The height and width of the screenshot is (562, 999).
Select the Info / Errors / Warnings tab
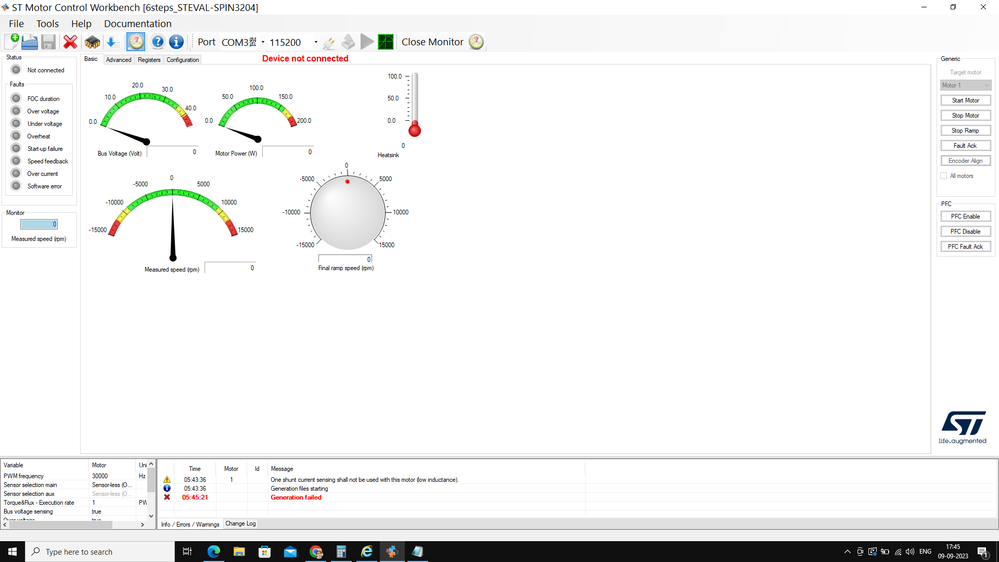click(x=190, y=524)
